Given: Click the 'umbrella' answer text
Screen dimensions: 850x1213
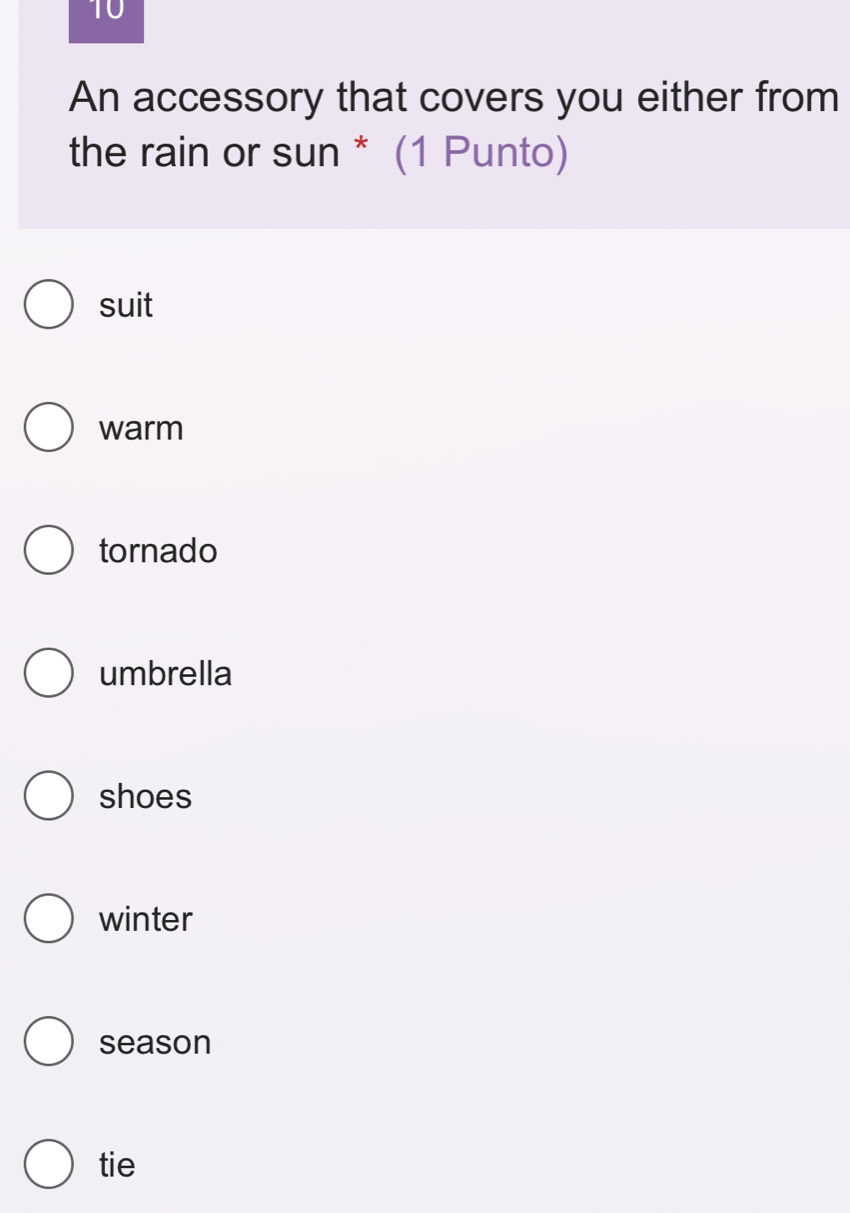Looking at the screenshot, I should coord(166,674).
